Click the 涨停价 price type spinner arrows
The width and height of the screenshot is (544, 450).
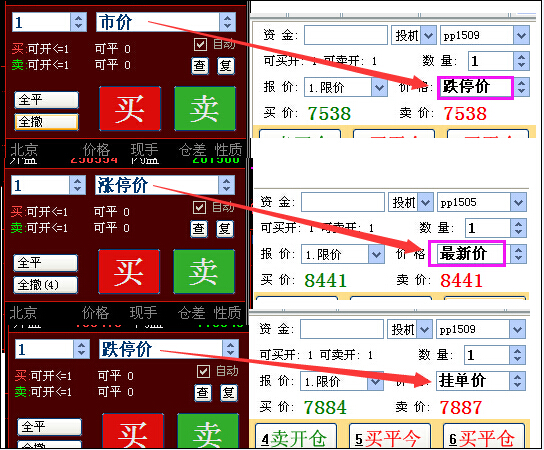pos(227,185)
